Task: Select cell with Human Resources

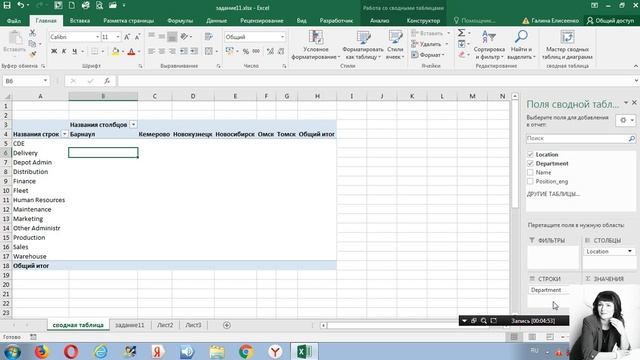Action: 40,200
